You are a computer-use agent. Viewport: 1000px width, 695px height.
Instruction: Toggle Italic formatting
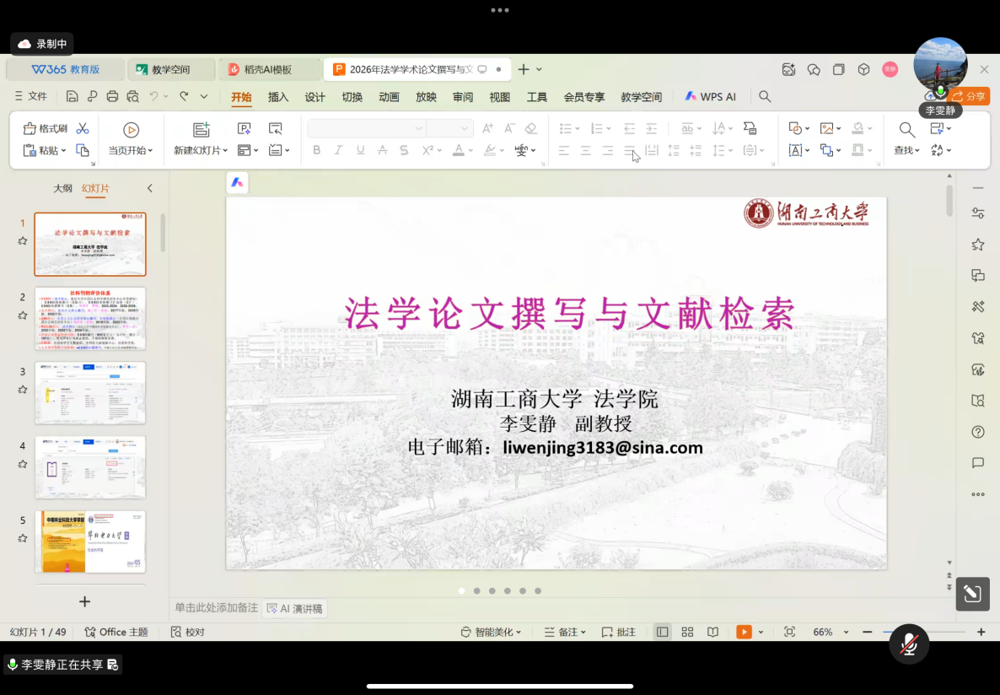338,150
